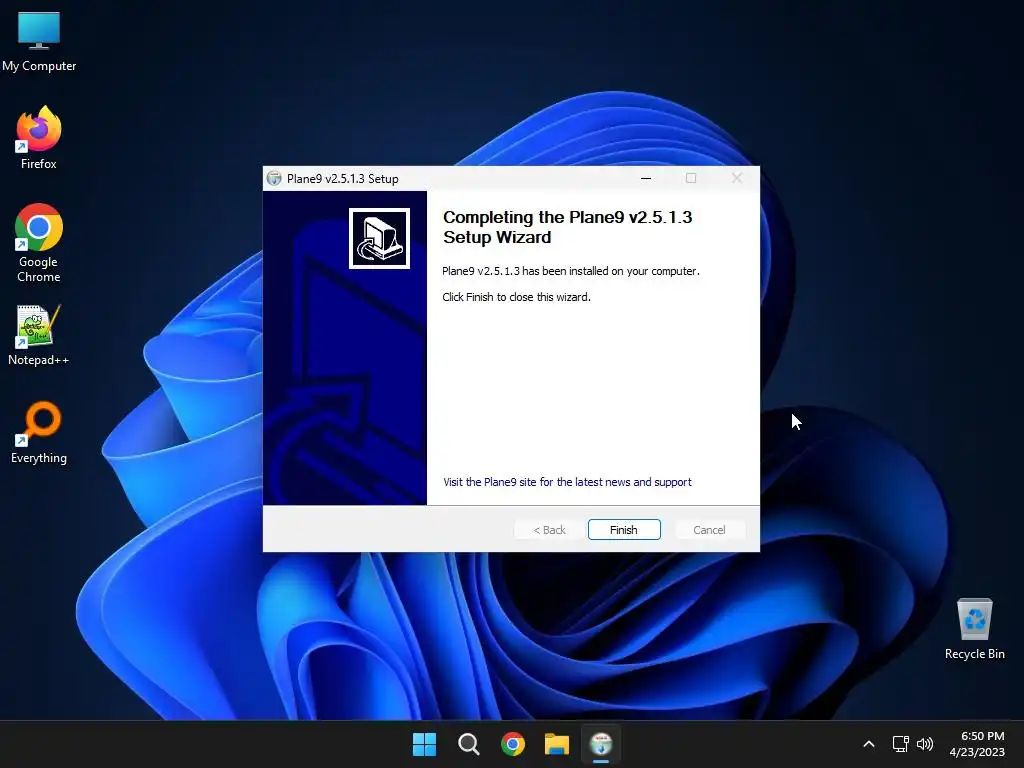Click the 'Click Finish to close this wizard' text
Viewport: 1024px width, 768px height.
pyautogui.click(x=517, y=297)
